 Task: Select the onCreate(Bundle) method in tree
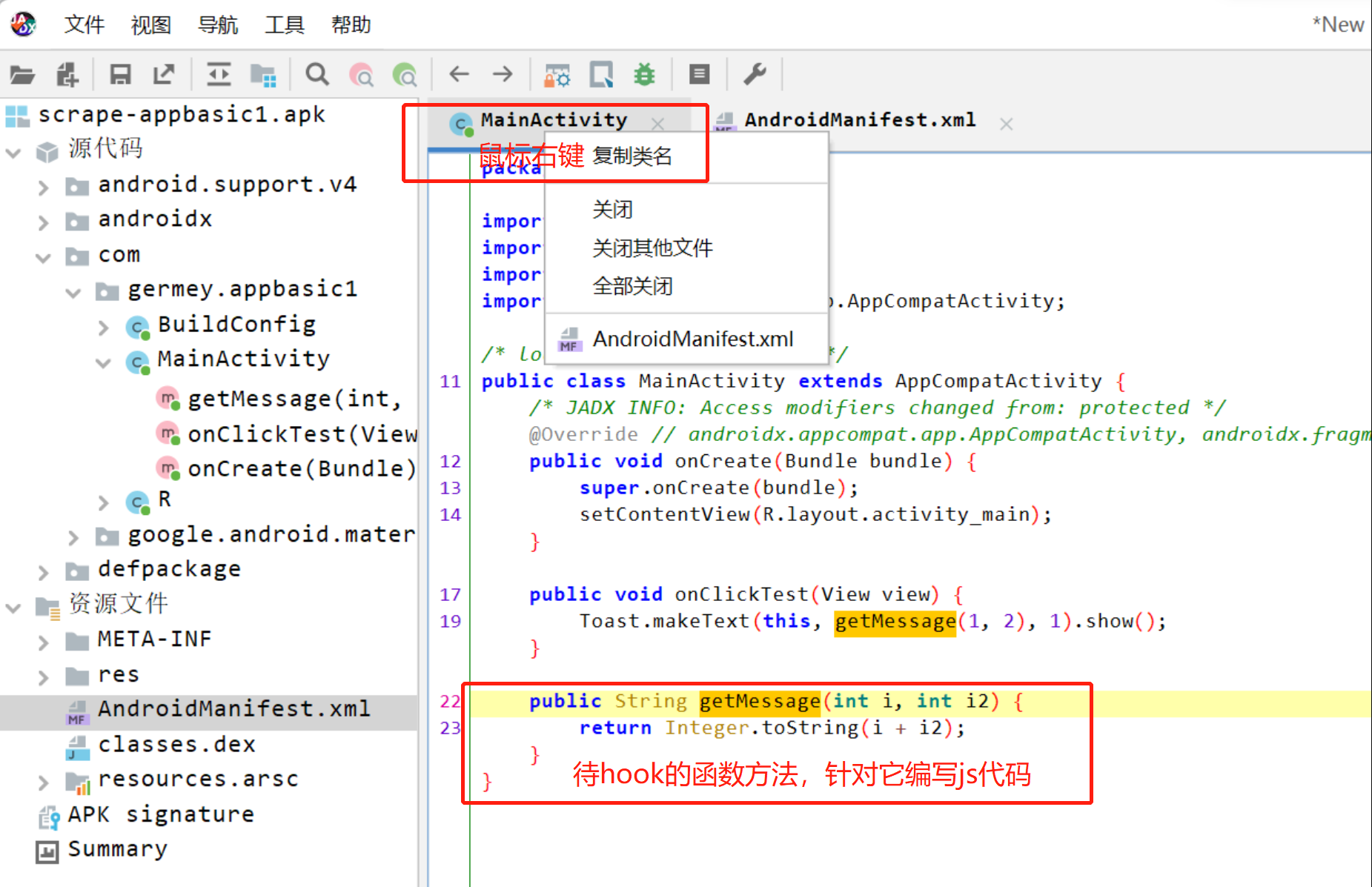click(x=302, y=469)
